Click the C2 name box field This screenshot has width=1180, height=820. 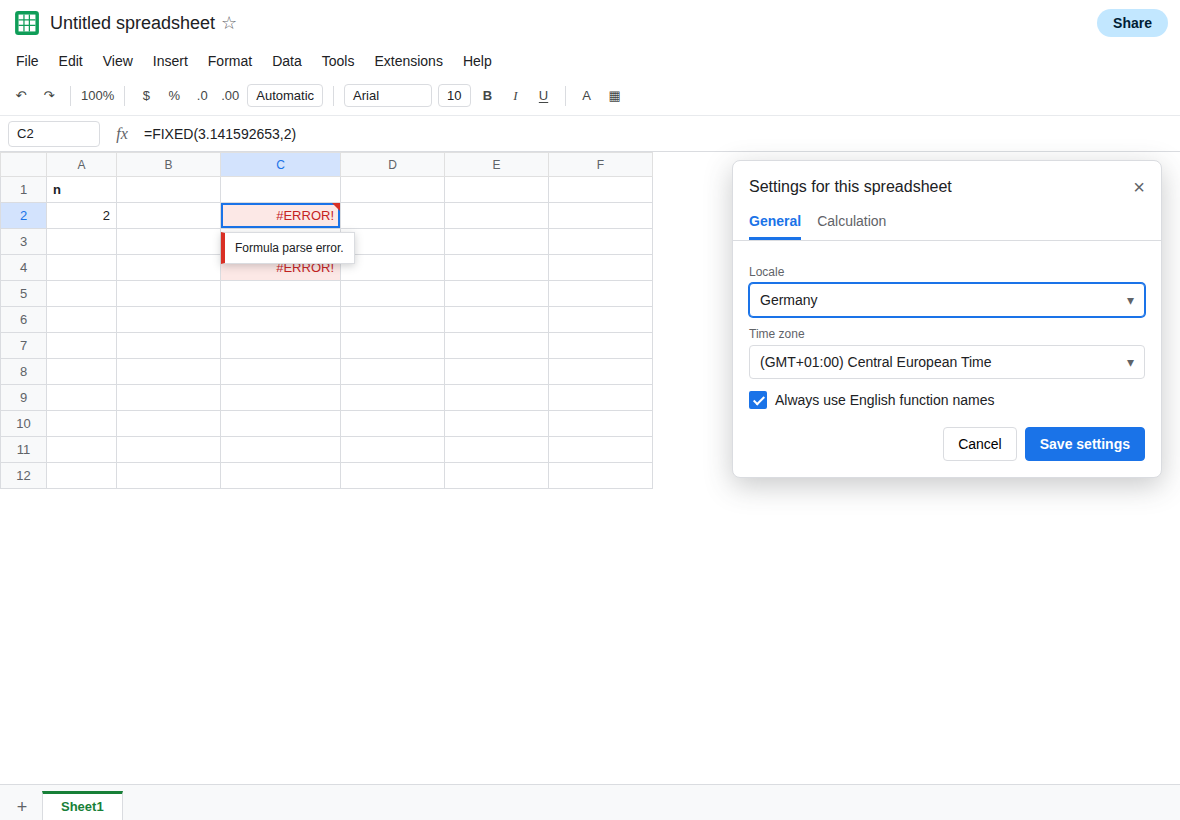[x=53, y=134]
